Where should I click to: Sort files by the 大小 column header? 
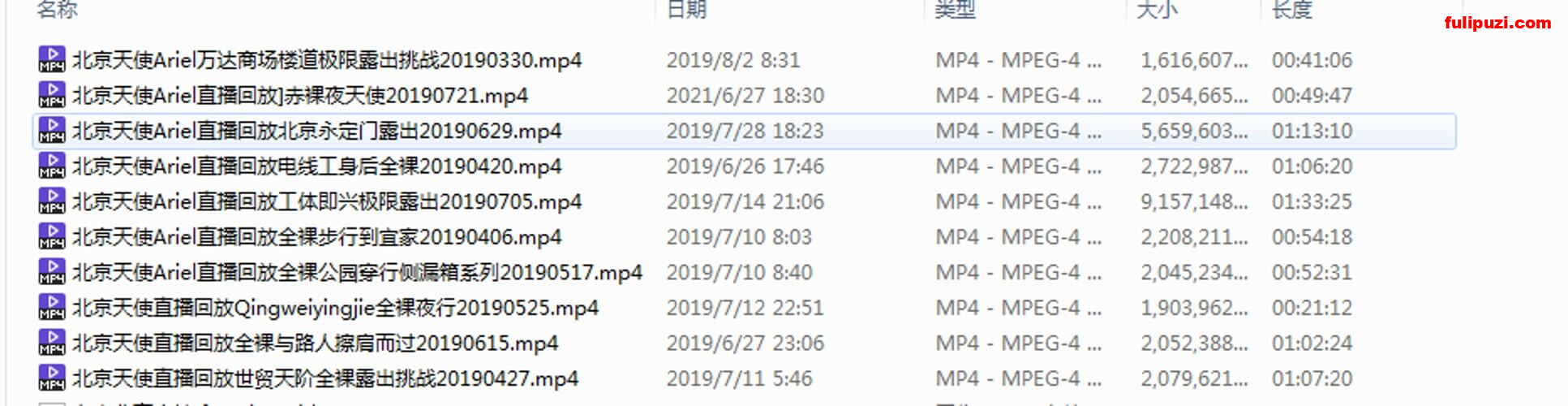point(1158,9)
